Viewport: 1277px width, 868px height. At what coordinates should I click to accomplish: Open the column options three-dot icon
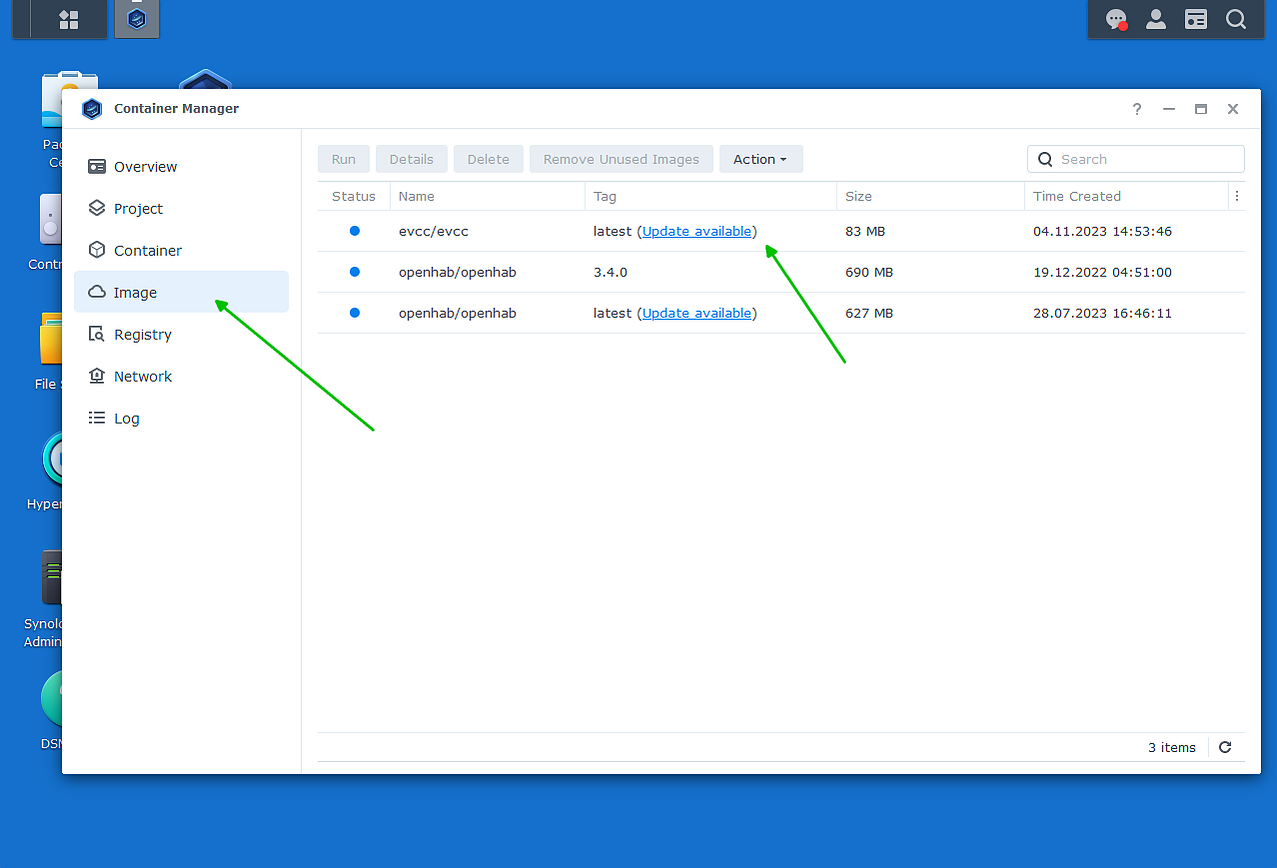pyautogui.click(x=1237, y=196)
